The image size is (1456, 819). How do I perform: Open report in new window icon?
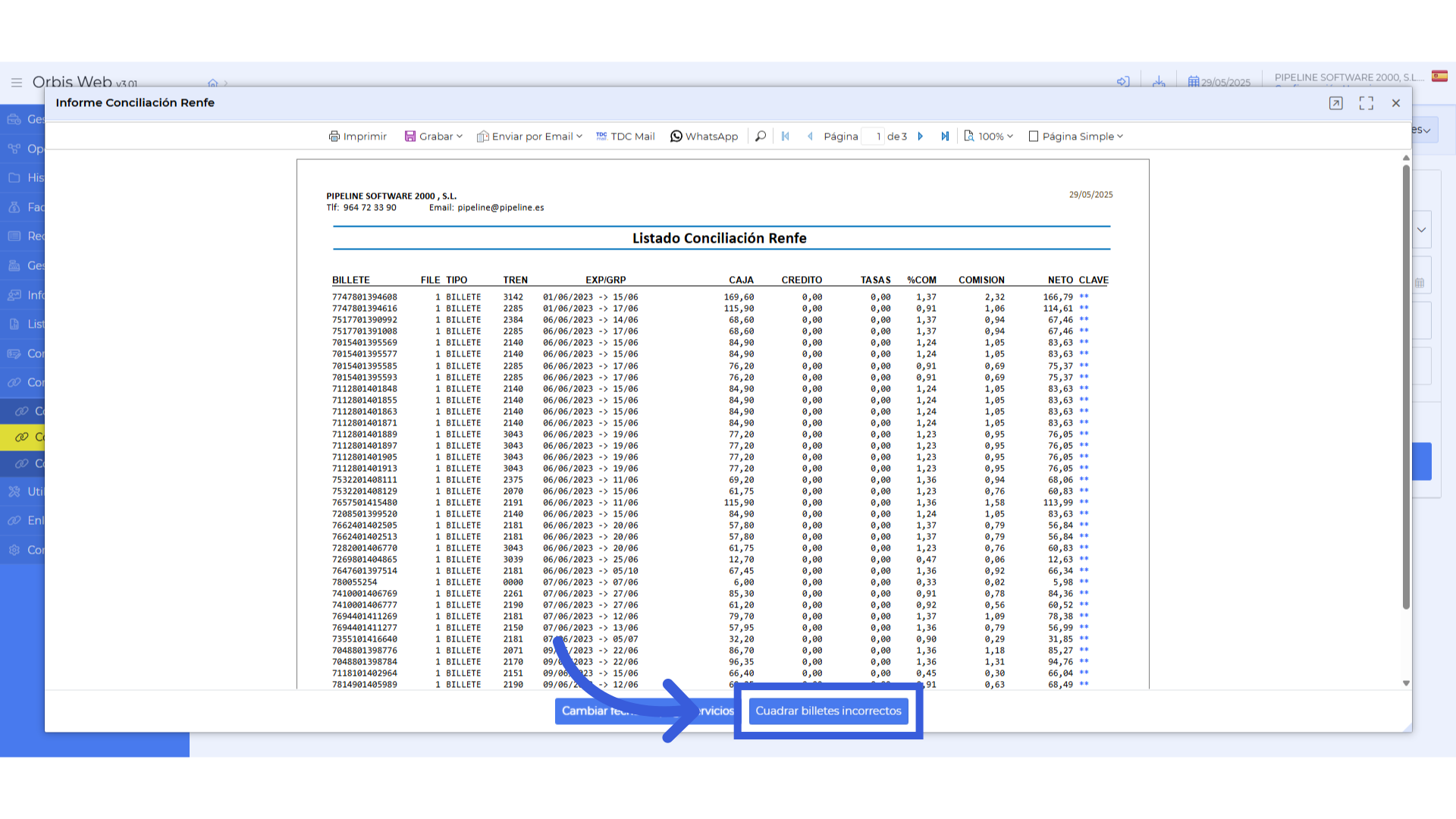tap(1336, 103)
